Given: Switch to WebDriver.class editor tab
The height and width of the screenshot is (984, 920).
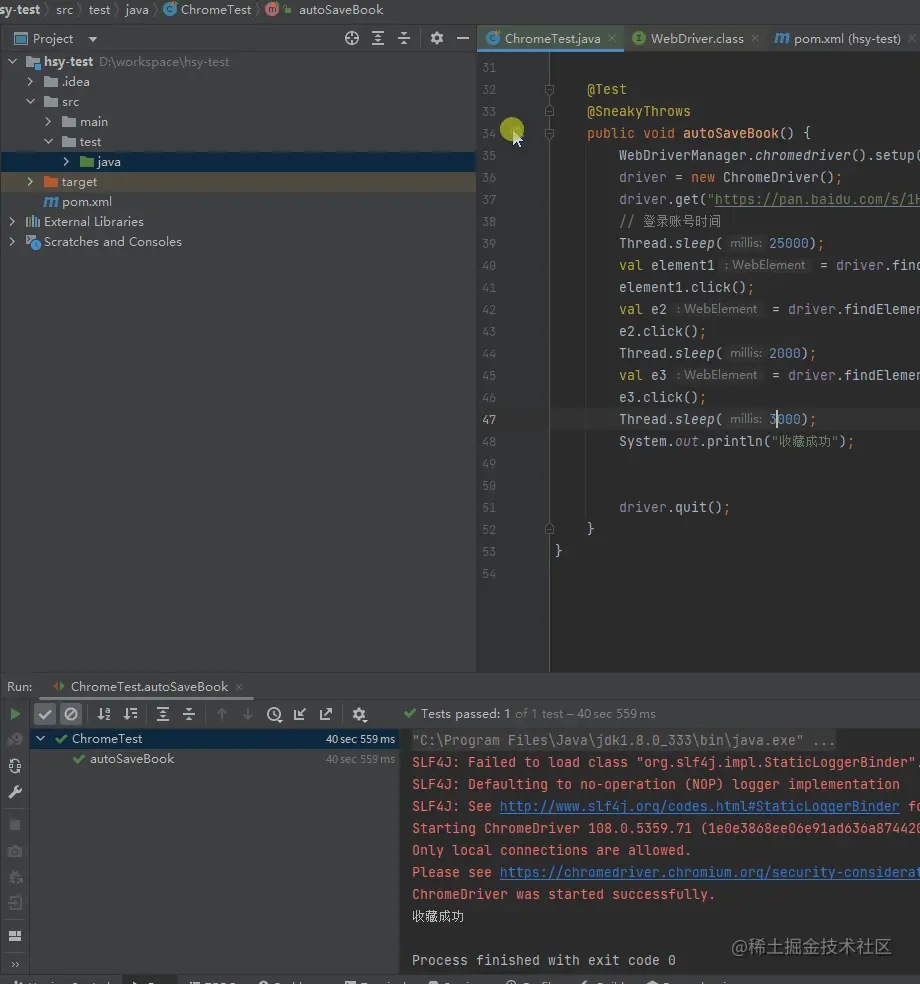Looking at the screenshot, I should 696,39.
